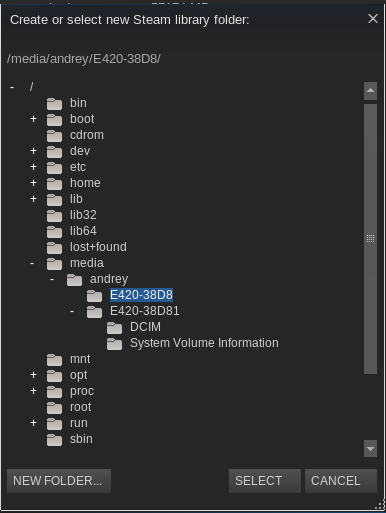Image resolution: width=386 pixels, height=513 pixels.
Task: Confirm with the SELECT button
Action: [265, 481]
